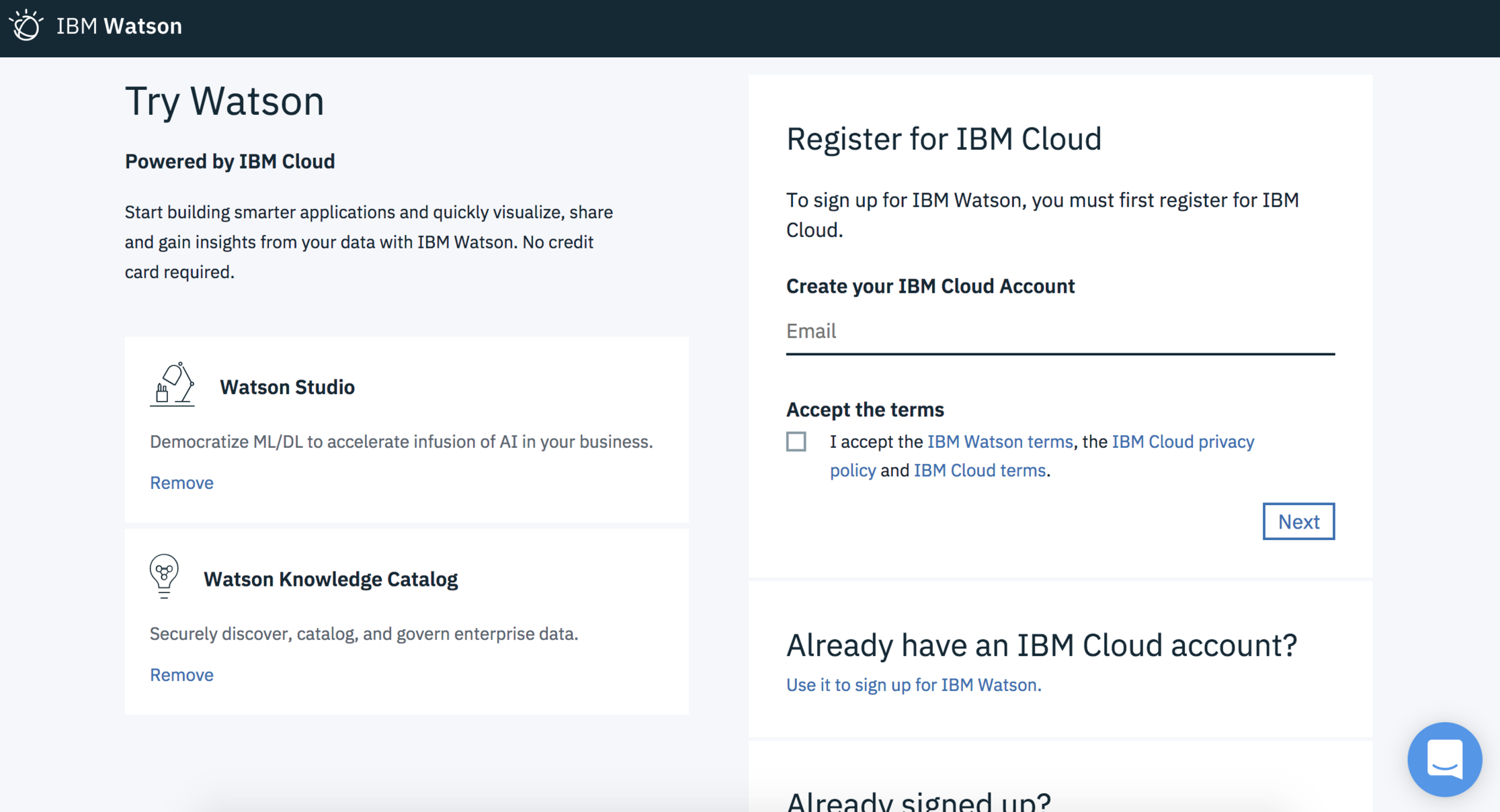Check the accept terms checkbox
The height and width of the screenshot is (812, 1500).
pyautogui.click(x=796, y=441)
